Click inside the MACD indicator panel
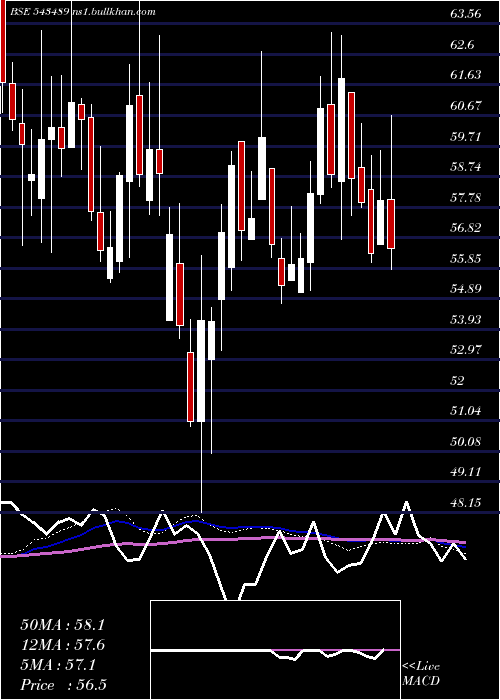Image resolution: width=500 pixels, height=700 pixels. (x=275, y=650)
